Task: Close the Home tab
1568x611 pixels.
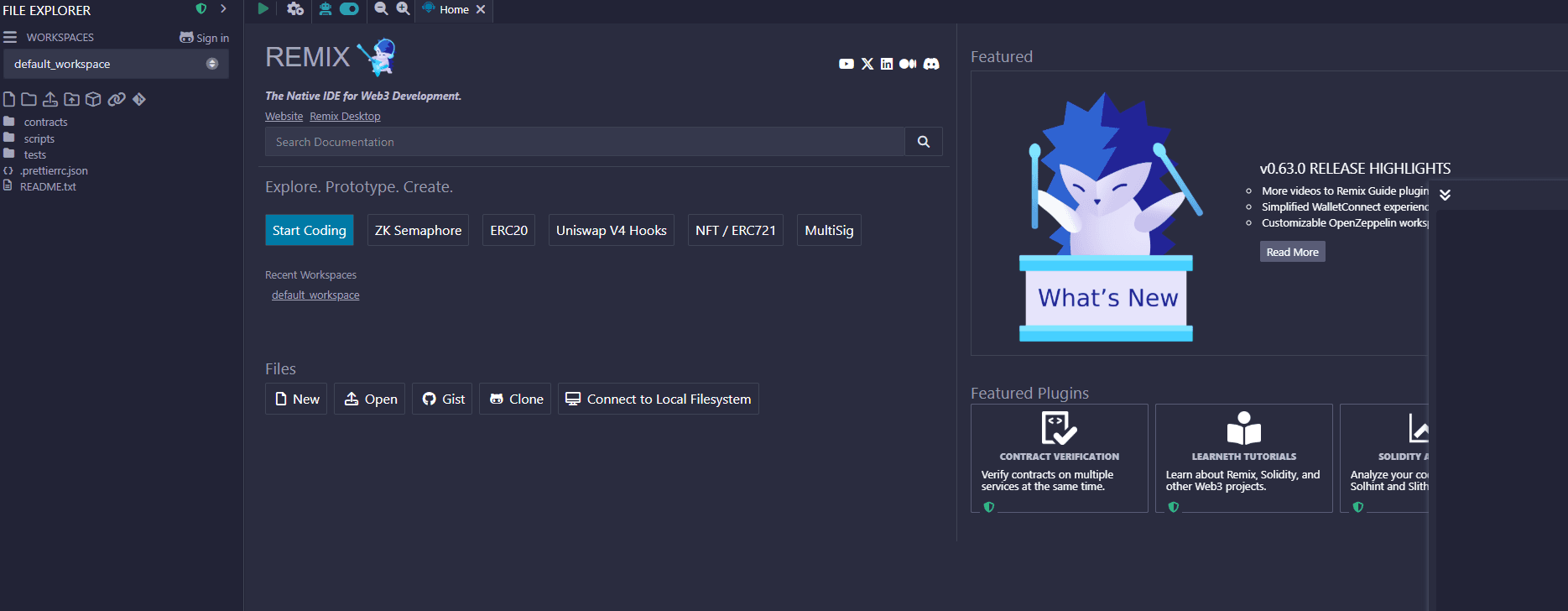Action: 481,9
